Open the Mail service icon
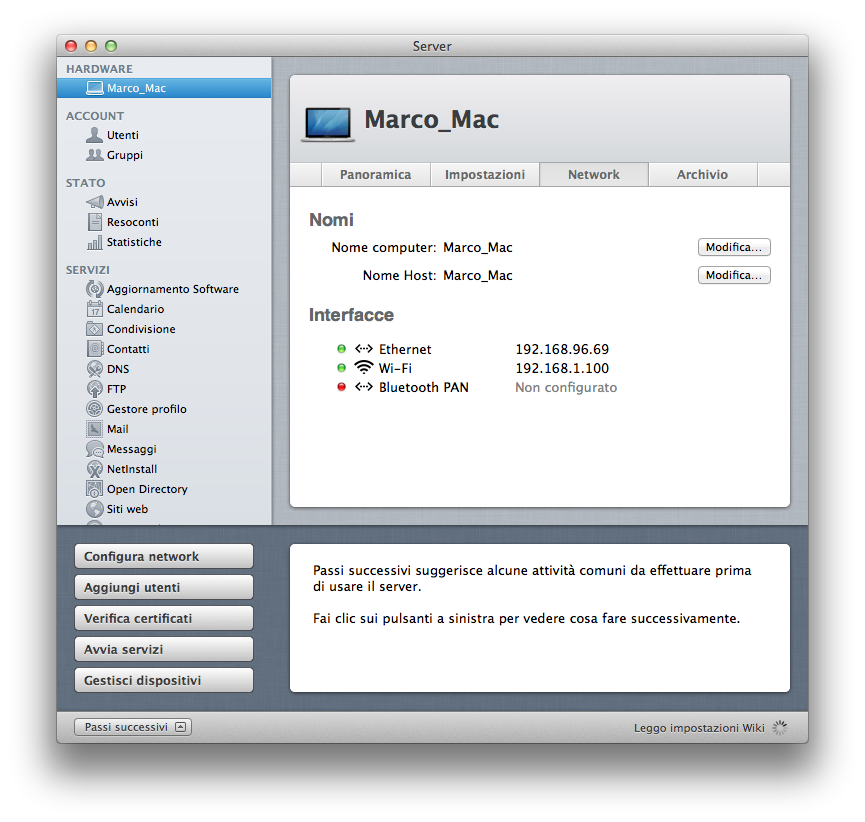 pyautogui.click(x=94, y=429)
